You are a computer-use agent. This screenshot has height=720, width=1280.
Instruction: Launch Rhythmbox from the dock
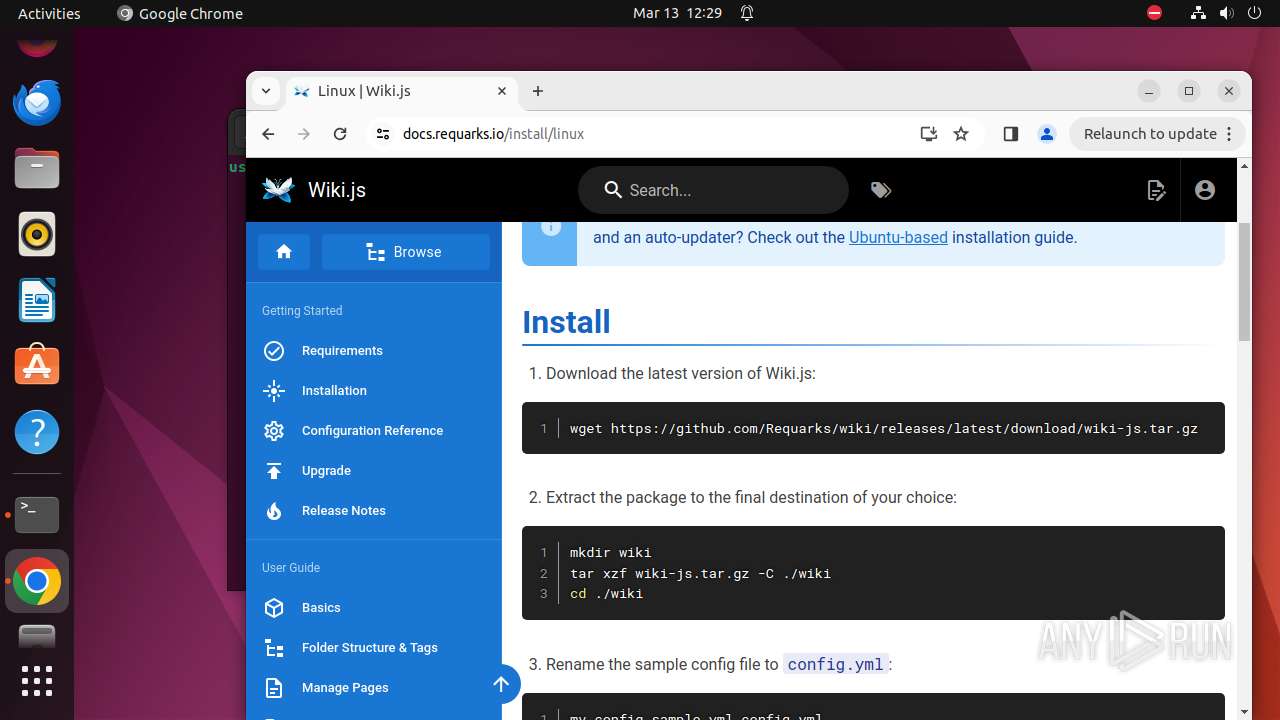tap(37, 234)
